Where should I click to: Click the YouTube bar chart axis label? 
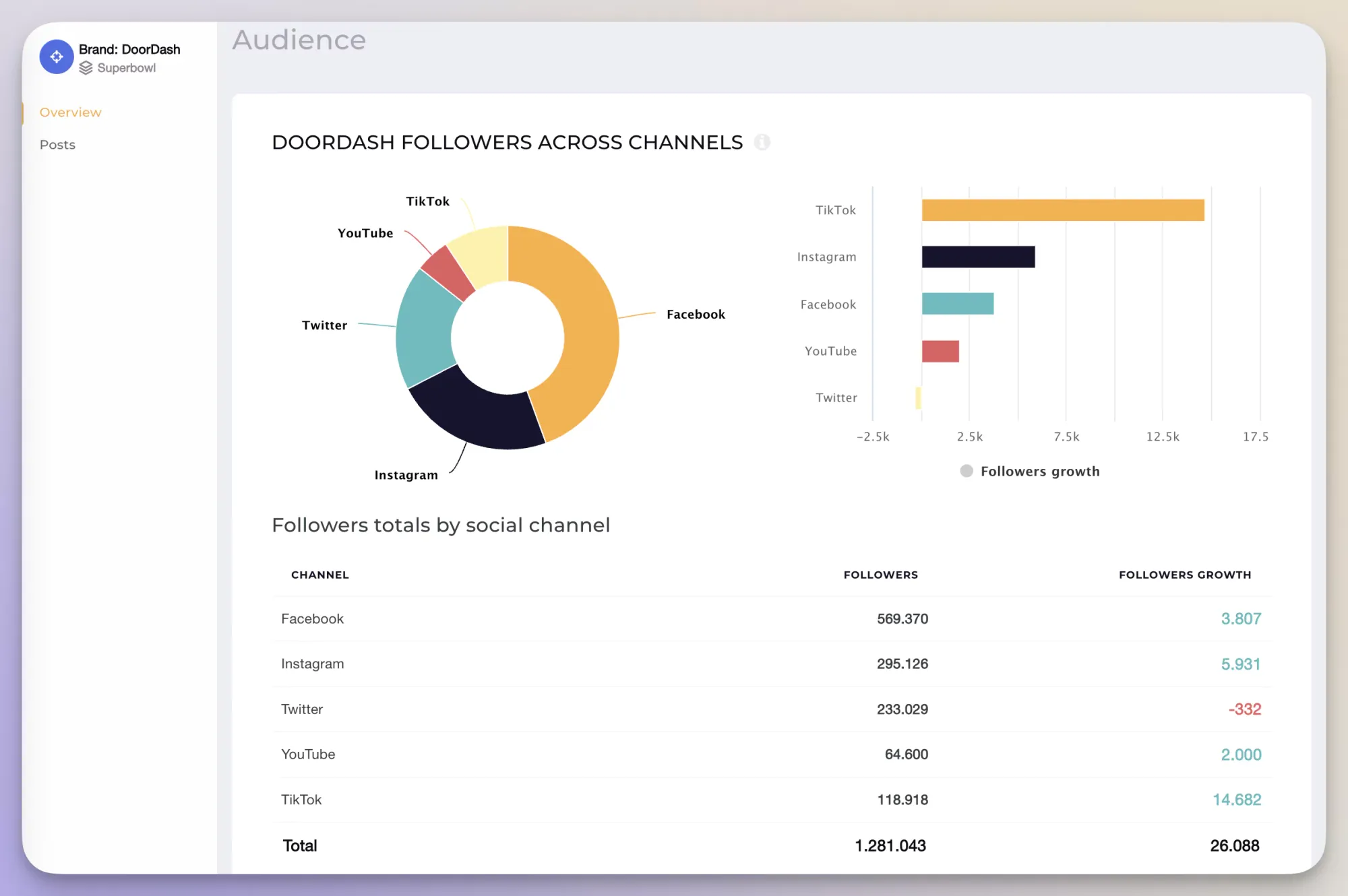point(830,351)
